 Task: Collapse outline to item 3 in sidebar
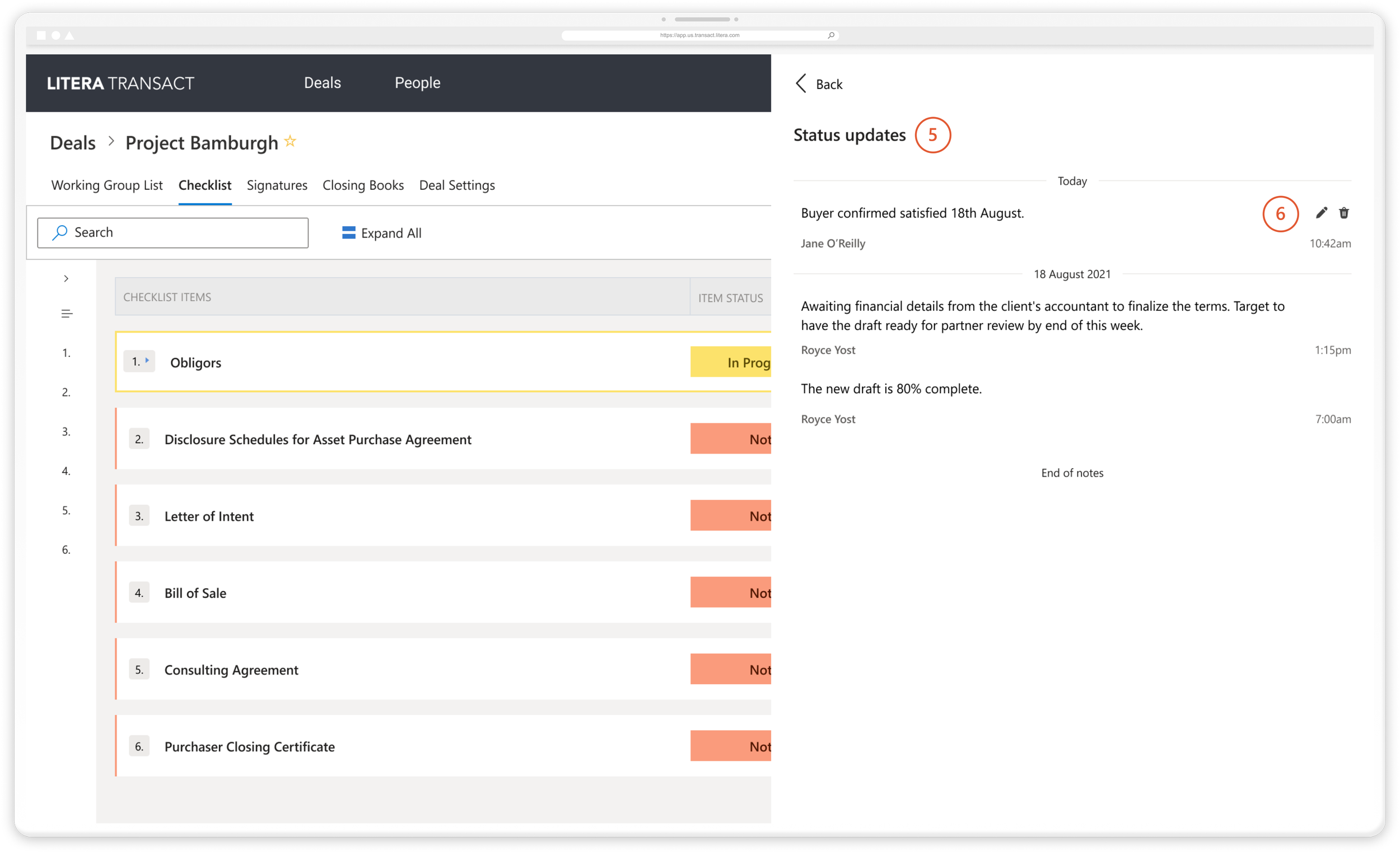[66, 431]
